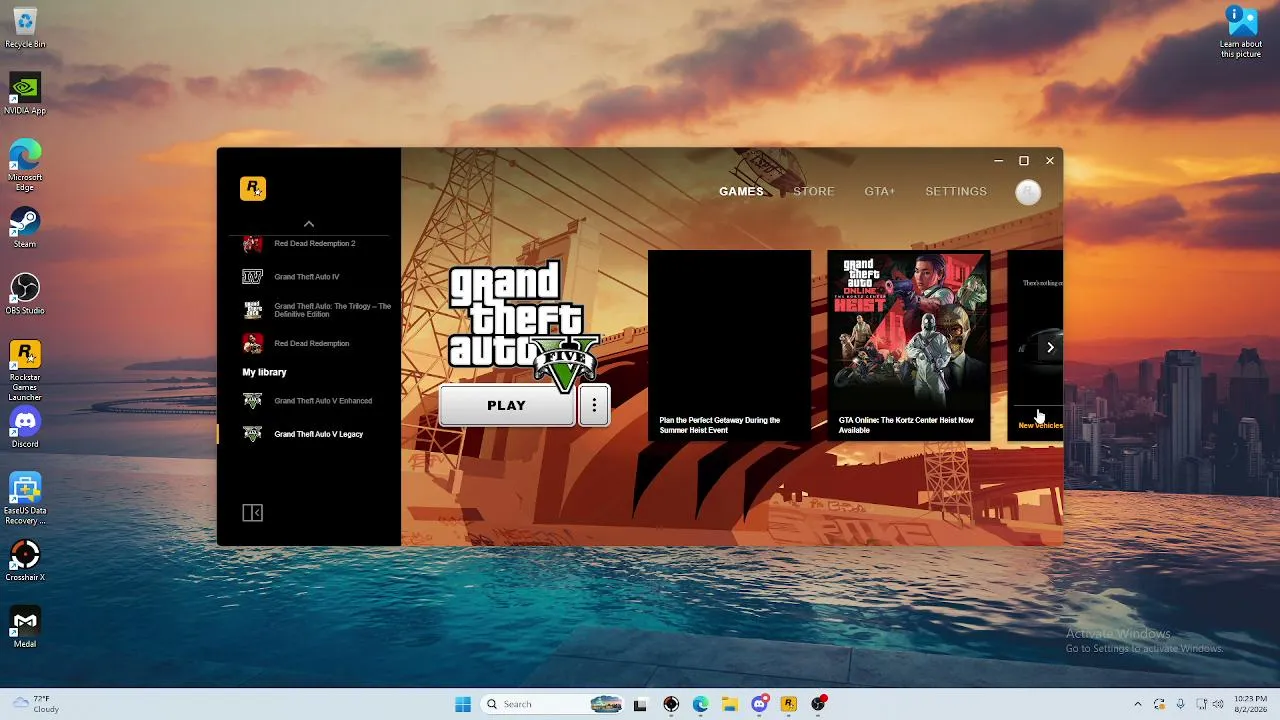Click the My library heading
This screenshot has width=1280, height=720.
click(x=264, y=372)
